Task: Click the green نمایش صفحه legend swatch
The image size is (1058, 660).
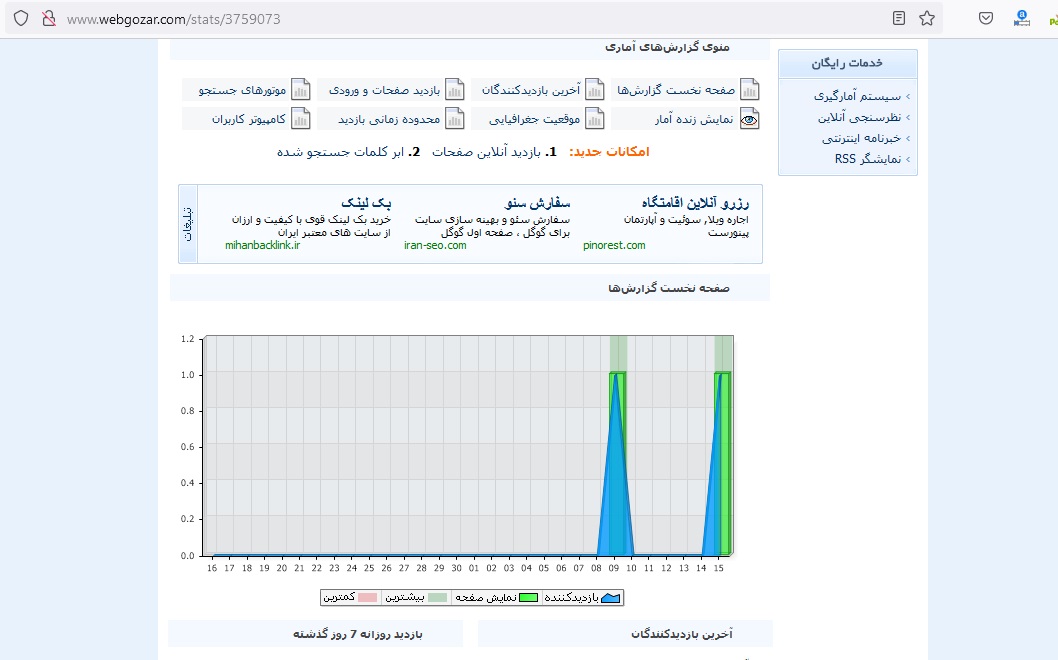Action: pos(529,598)
